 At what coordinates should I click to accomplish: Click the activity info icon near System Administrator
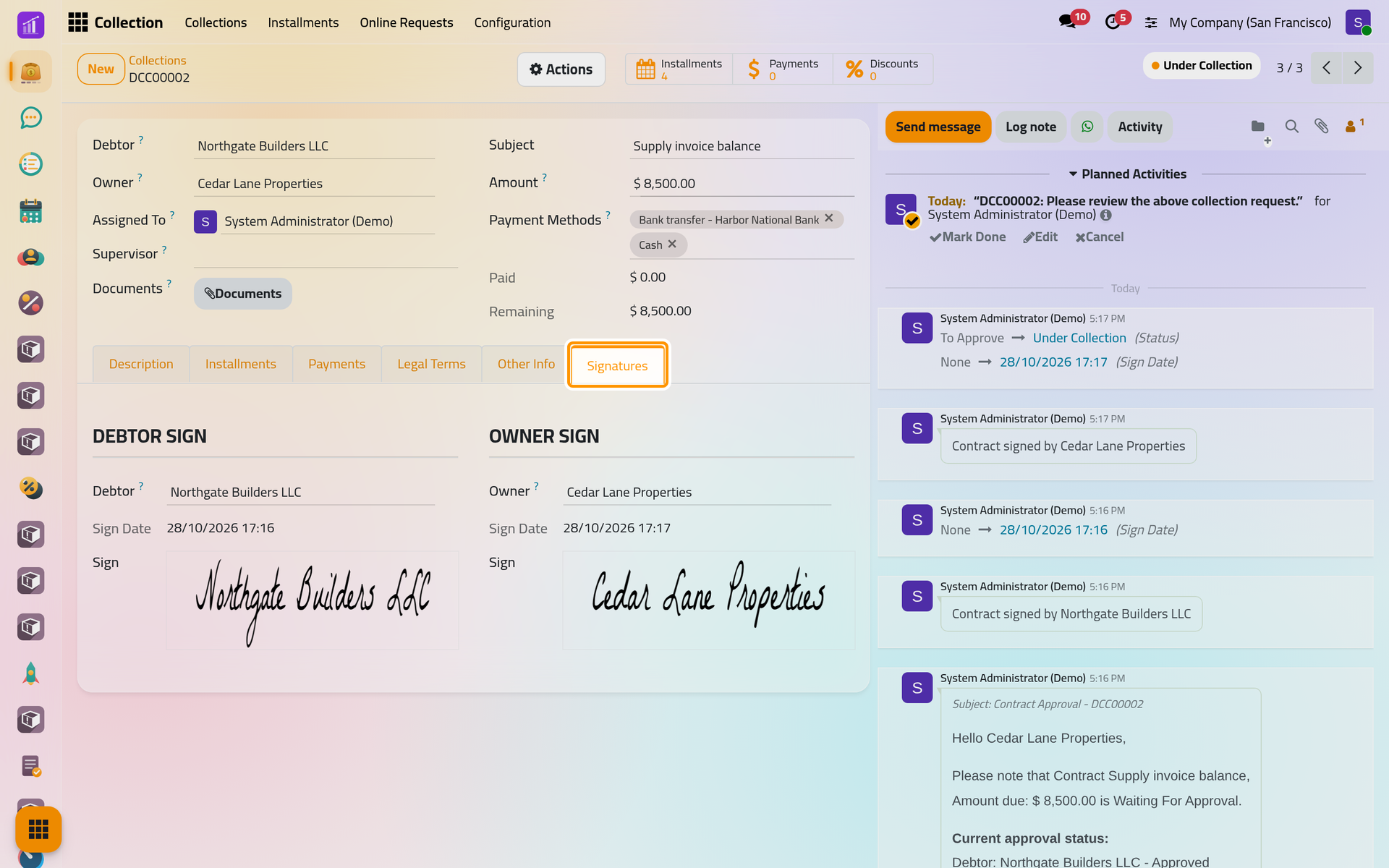(1106, 215)
